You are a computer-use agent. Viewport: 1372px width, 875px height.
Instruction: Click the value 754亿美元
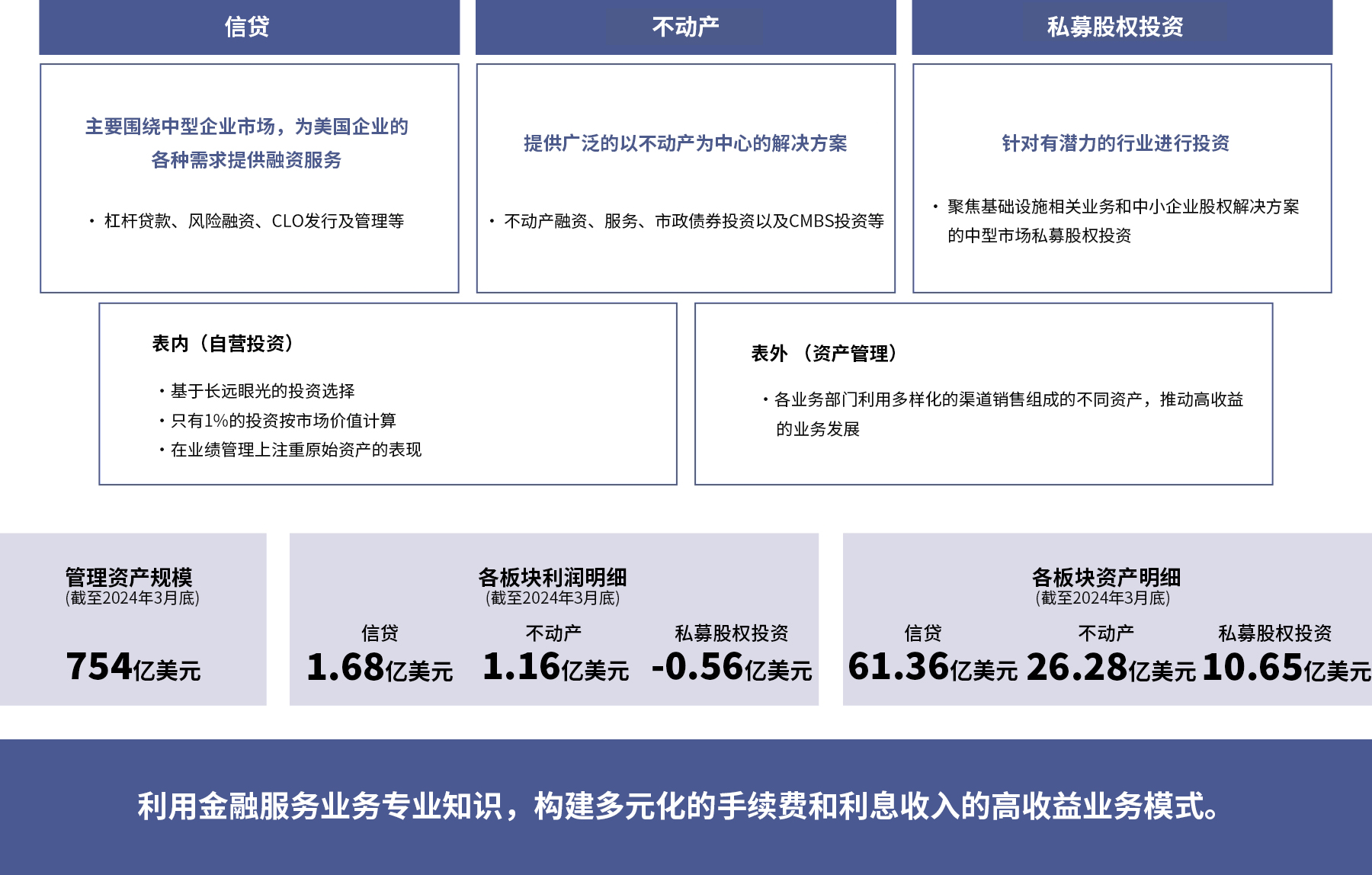click(133, 667)
